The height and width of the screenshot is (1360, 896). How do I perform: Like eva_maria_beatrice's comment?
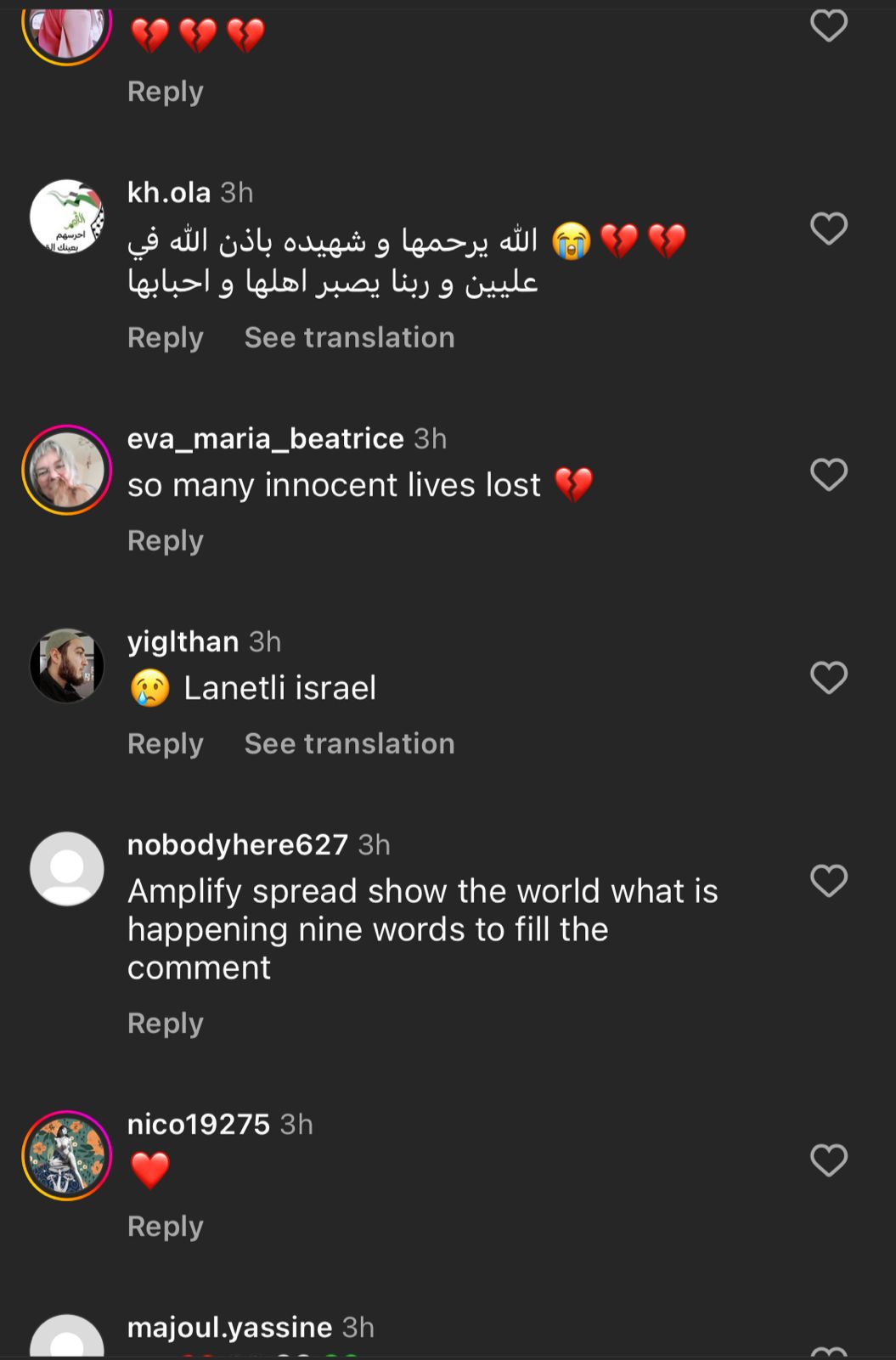click(x=829, y=474)
